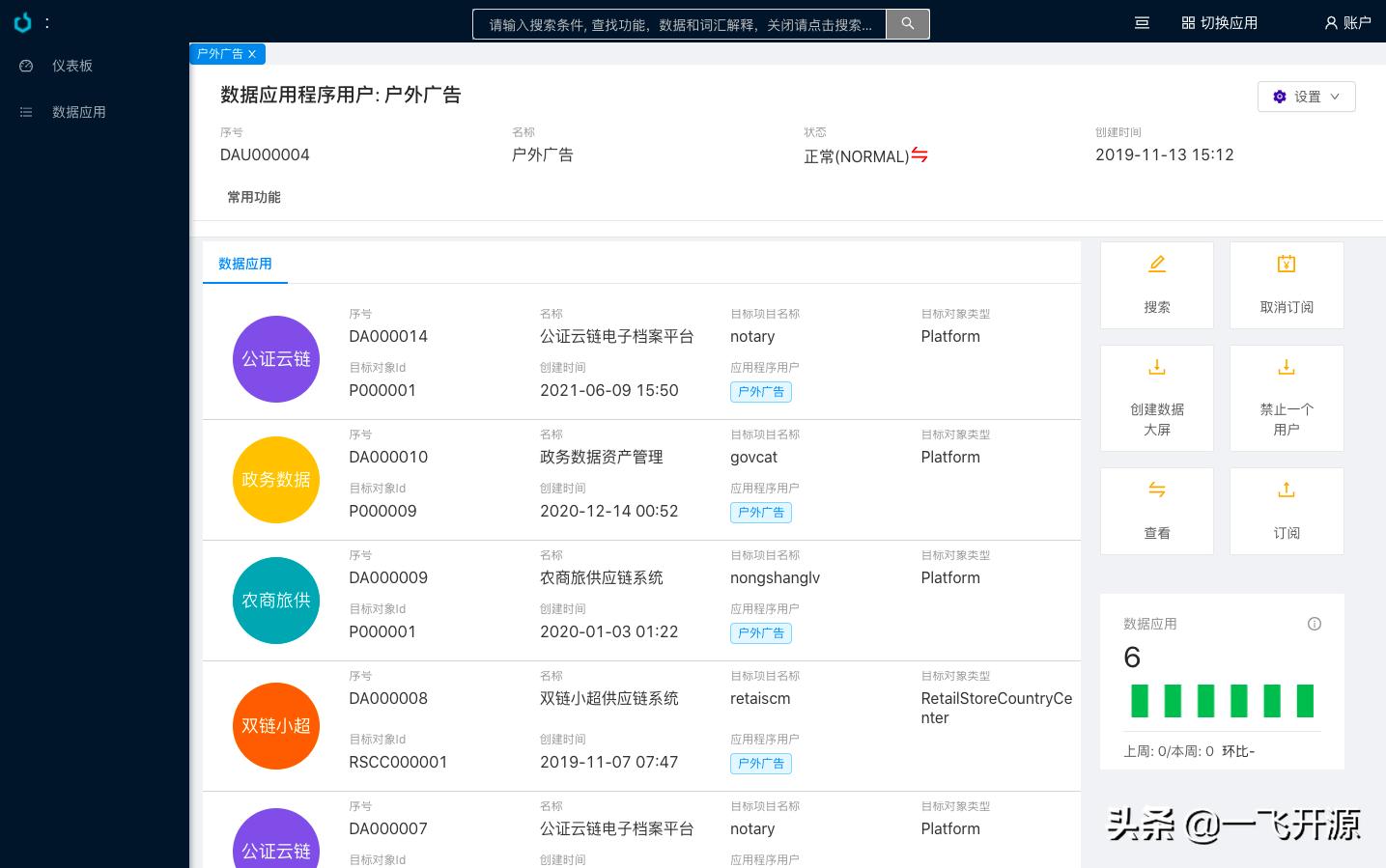The width and height of the screenshot is (1386, 868).
Task: Click the info icon beside 数据应用 count
Action: point(1314,624)
